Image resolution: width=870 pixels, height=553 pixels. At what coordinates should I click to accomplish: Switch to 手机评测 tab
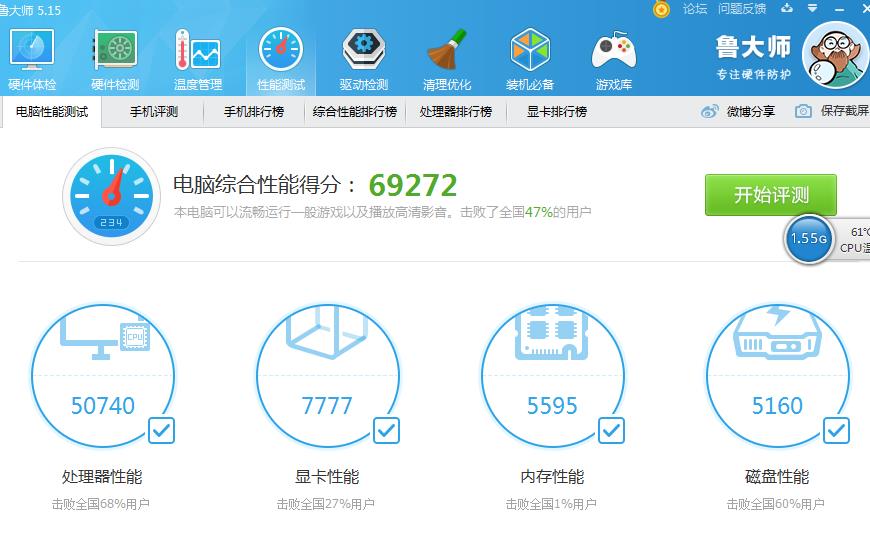point(154,112)
